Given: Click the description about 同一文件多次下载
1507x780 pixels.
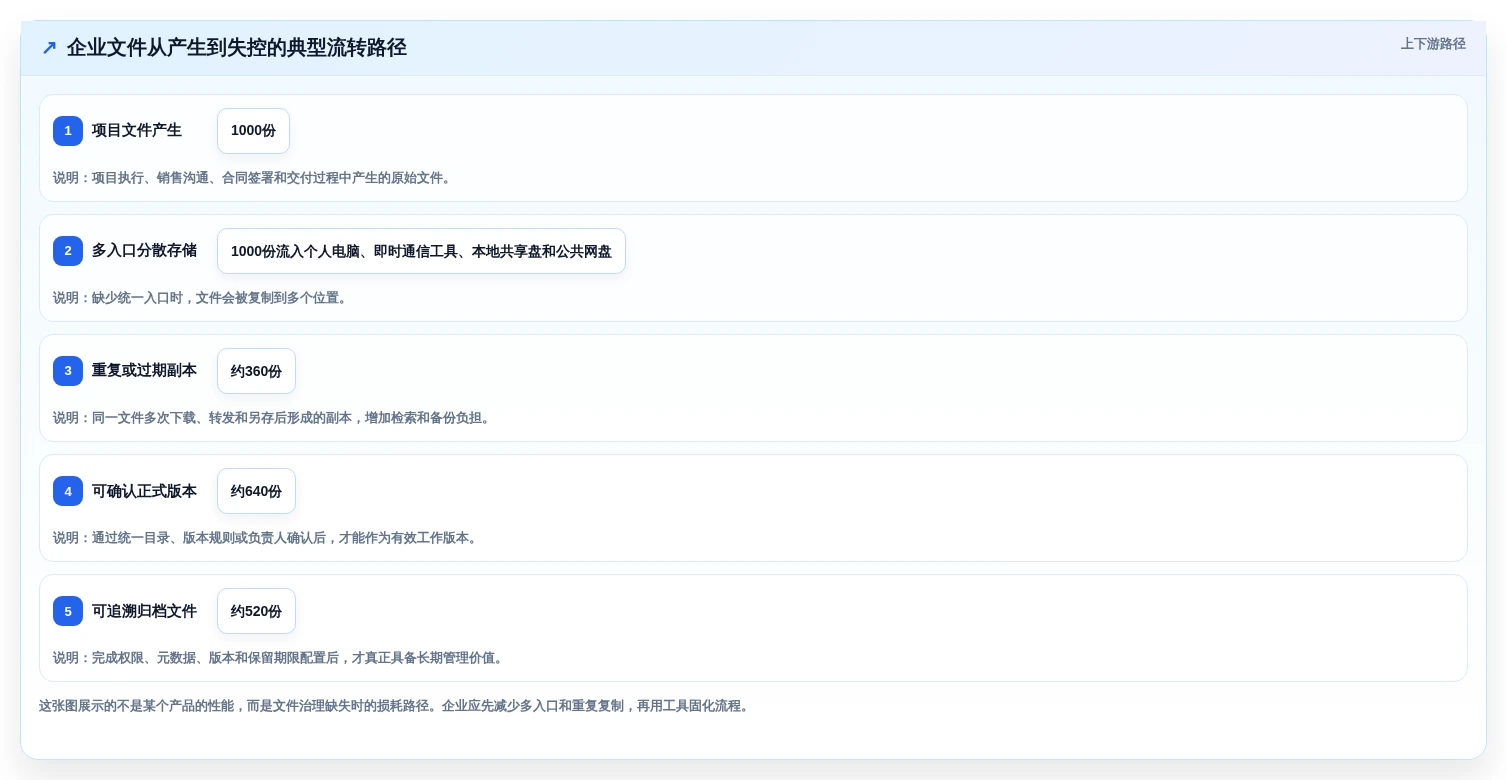Looking at the screenshot, I should pyautogui.click(x=274, y=418).
